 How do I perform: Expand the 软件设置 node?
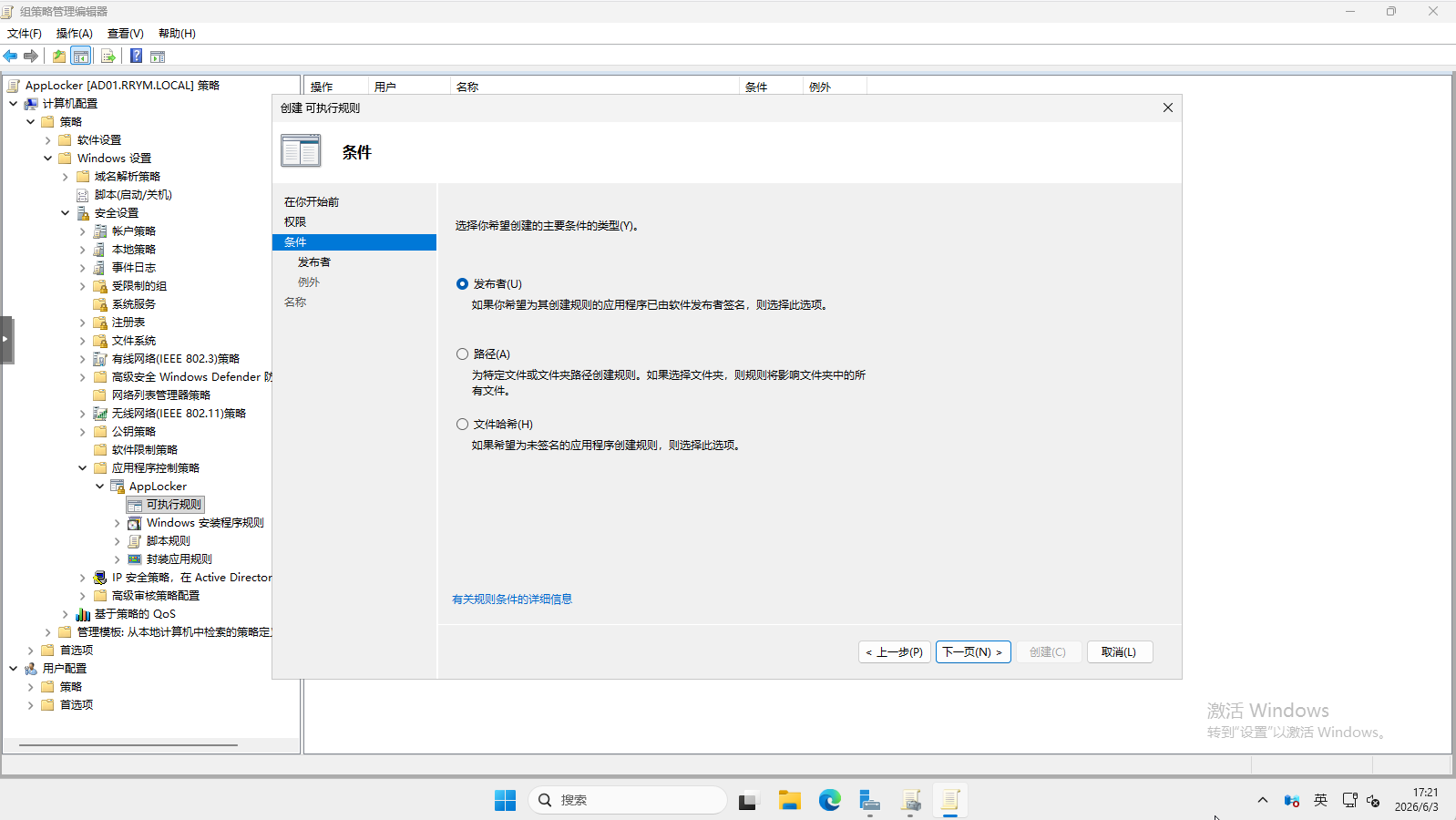point(48,140)
